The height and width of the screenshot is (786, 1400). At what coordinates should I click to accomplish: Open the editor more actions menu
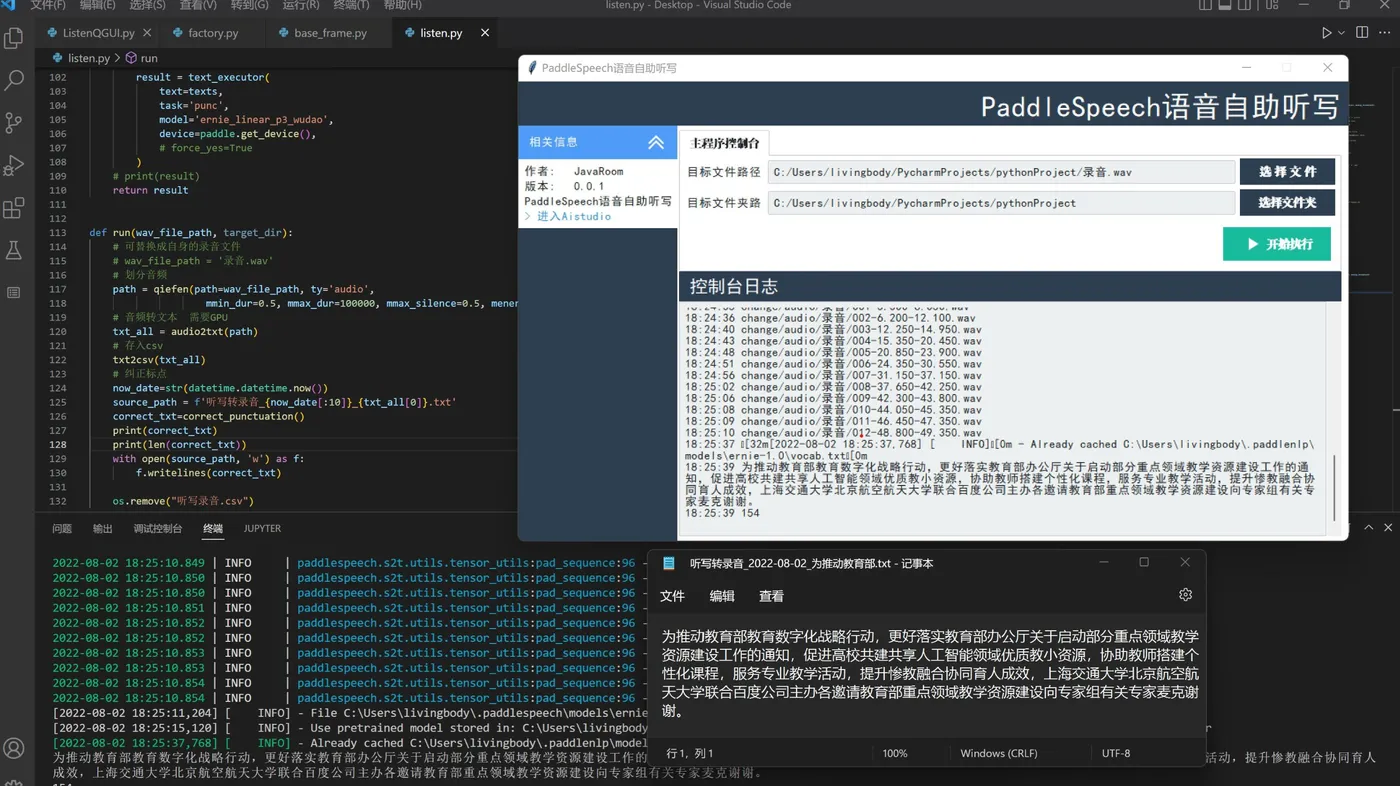tap(1384, 33)
